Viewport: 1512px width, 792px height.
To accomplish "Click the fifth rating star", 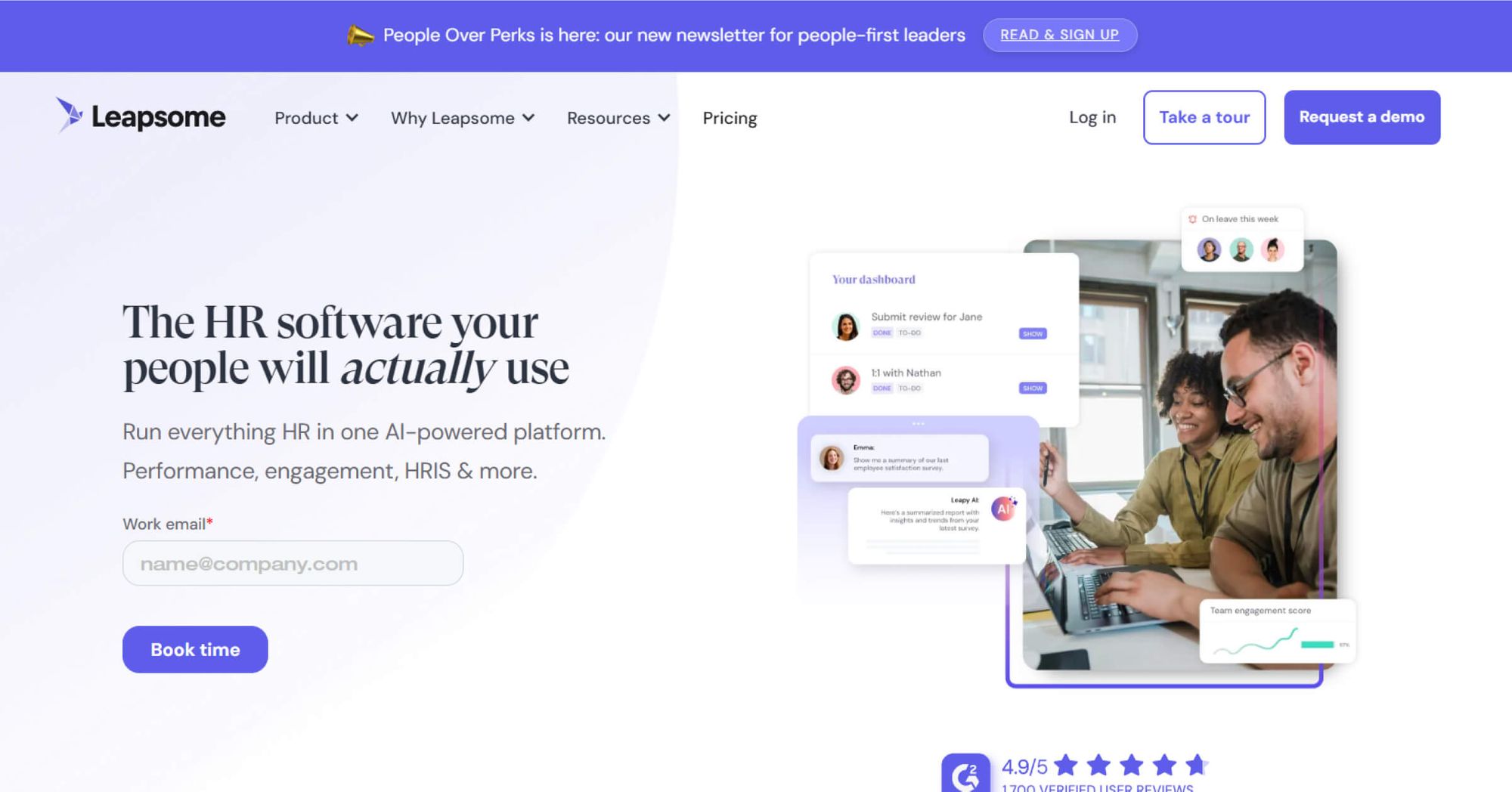I will coord(1197,766).
